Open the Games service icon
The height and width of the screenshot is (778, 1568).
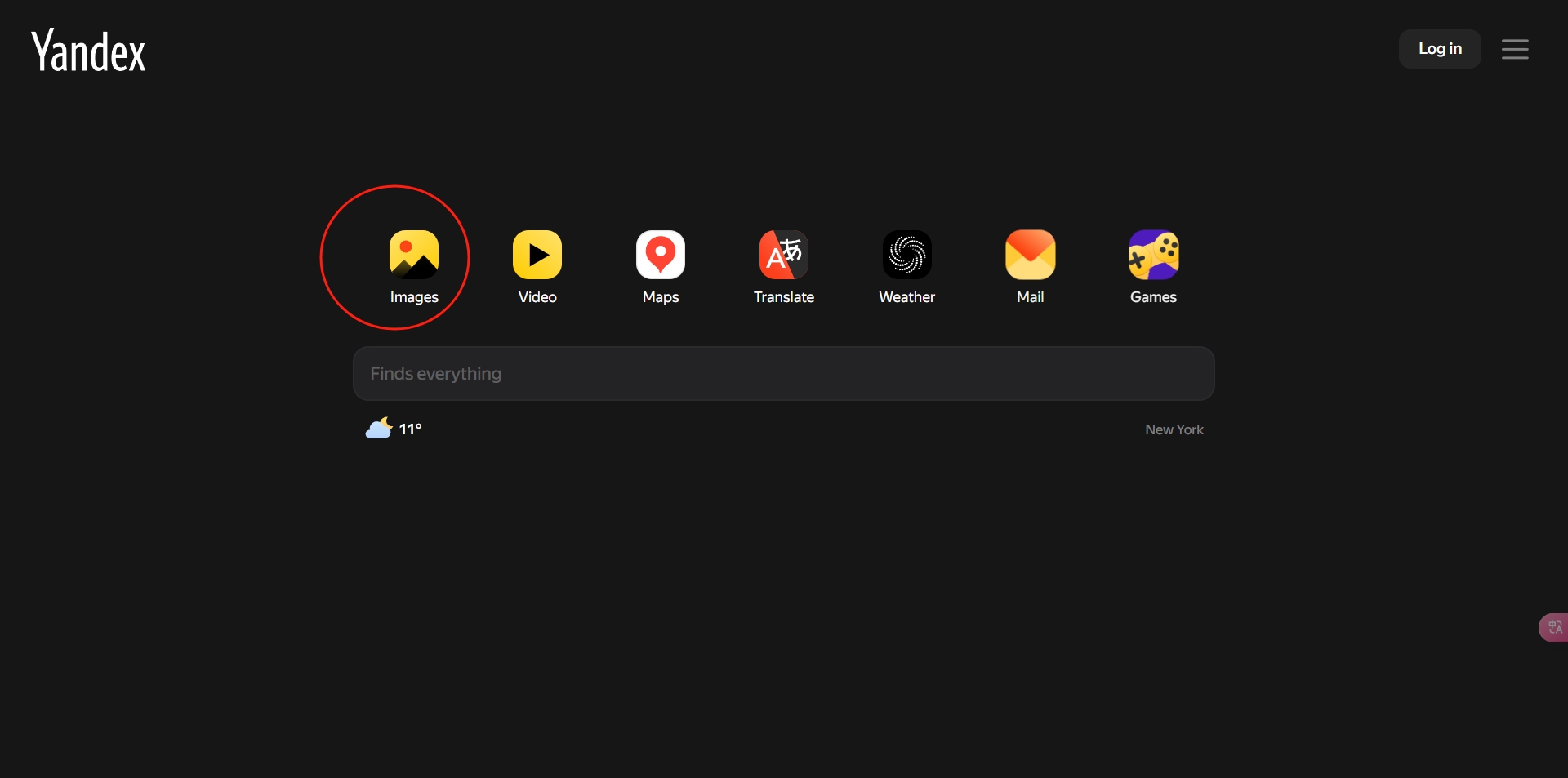(1154, 255)
